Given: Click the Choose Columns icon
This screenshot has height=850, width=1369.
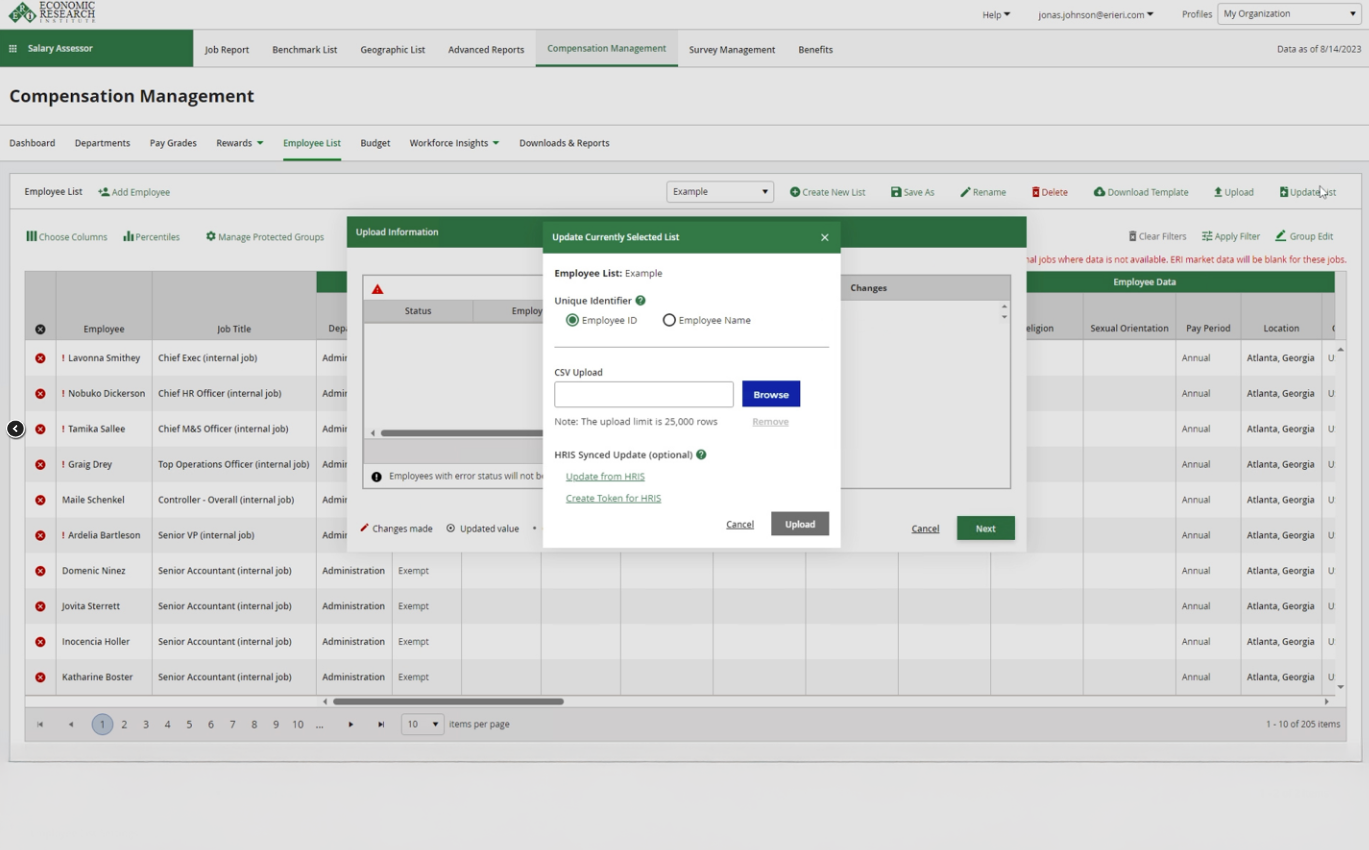Looking at the screenshot, I should coord(31,237).
